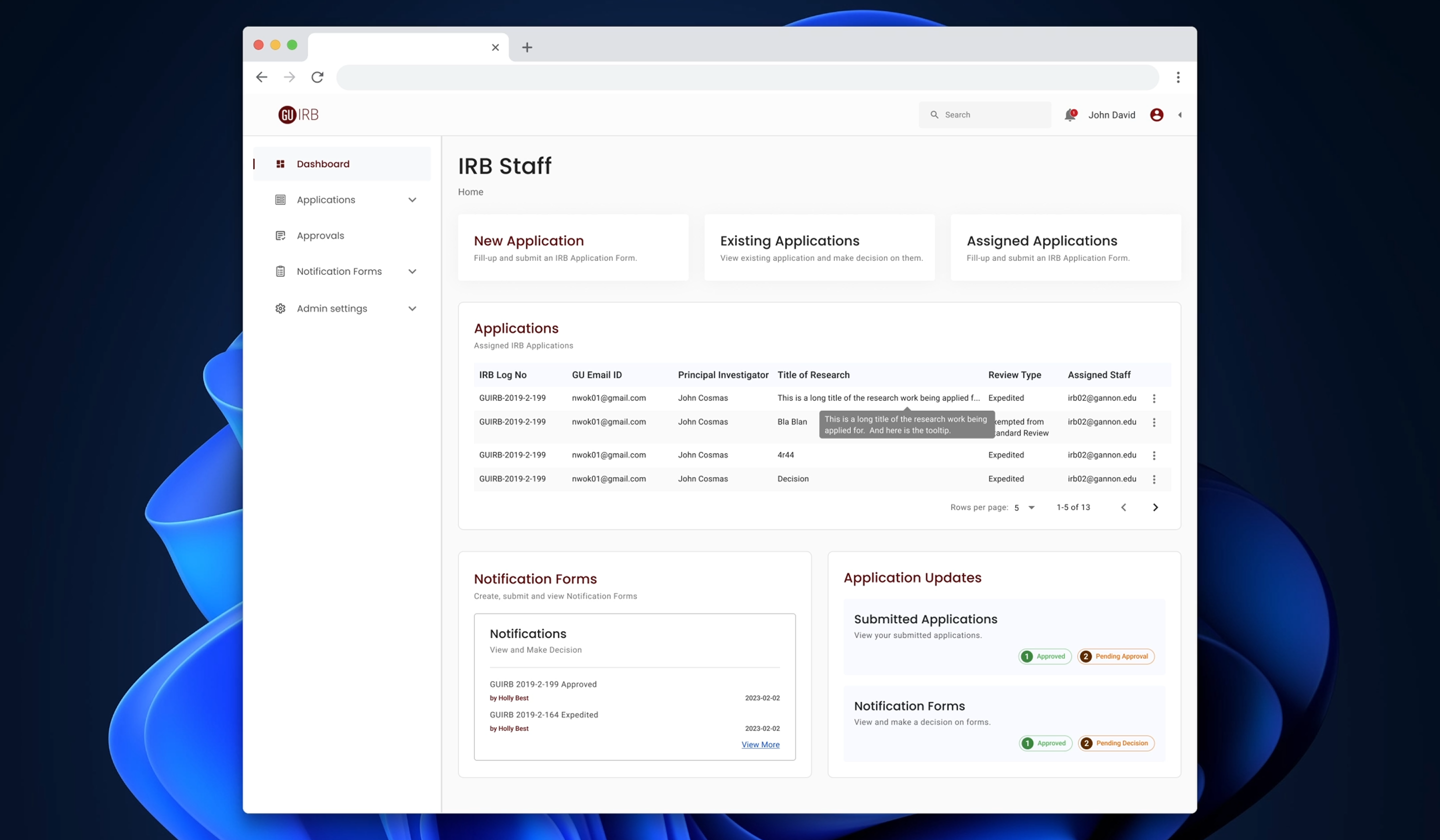Screen dimensions: 1440x840
Task: Open Approvals in sidebar
Action: pyautogui.click(x=341, y=235)
